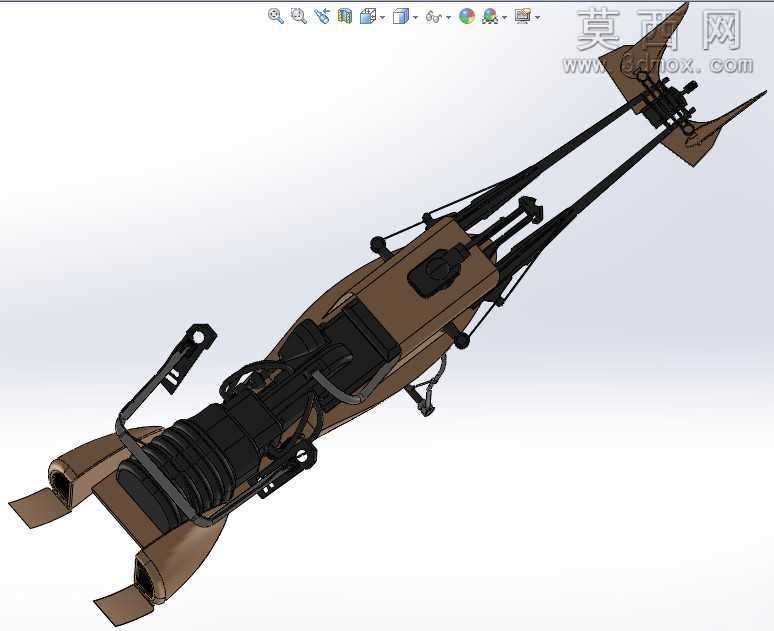774x631 pixels.
Task: Expand the Apply Scene dropdown arrow
Action: coord(504,18)
